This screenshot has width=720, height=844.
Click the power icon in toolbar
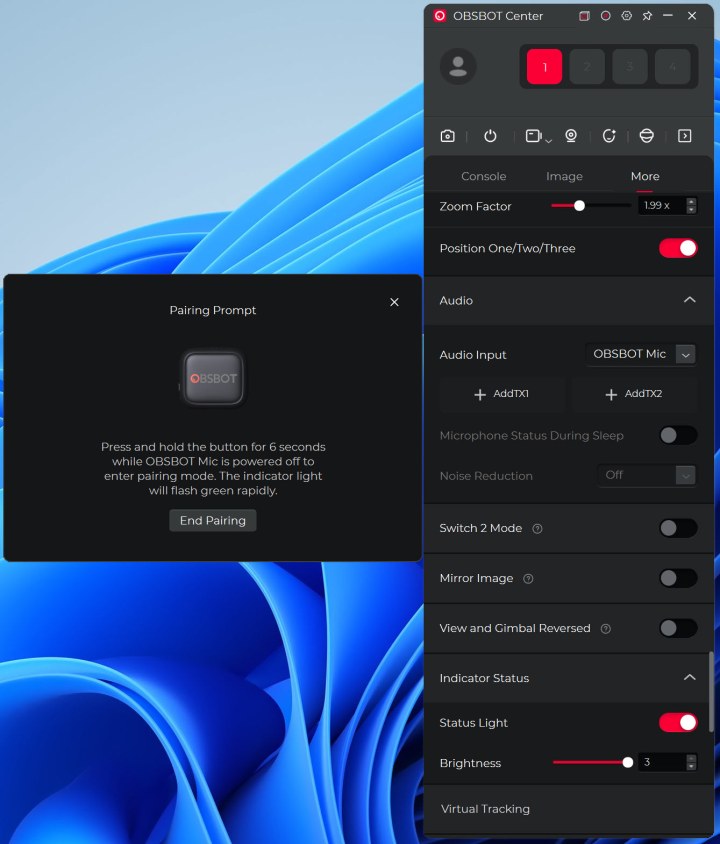tap(490, 136)
